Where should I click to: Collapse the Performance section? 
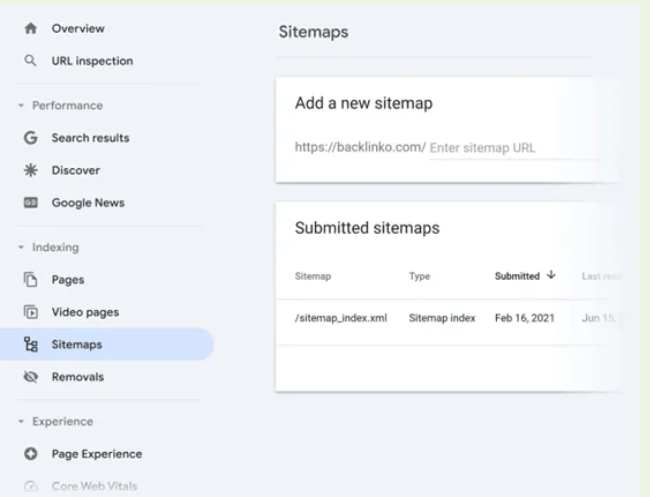pos(21,106)
